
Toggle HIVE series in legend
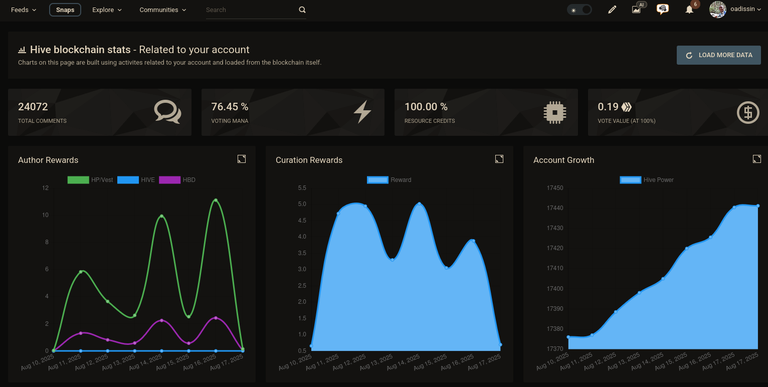(136, 180)
